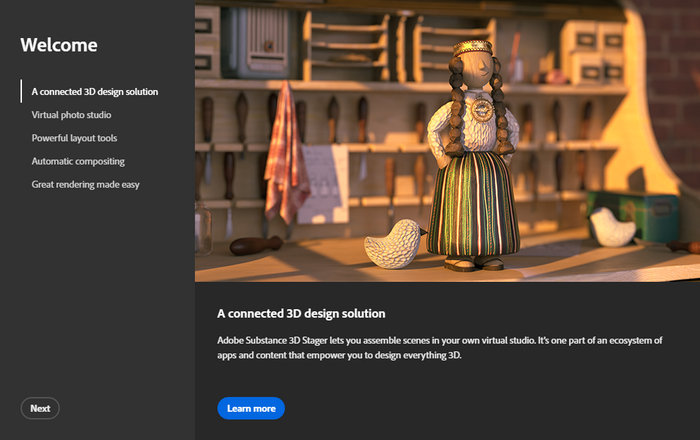Click the hanging checkered cloth in the image

click(x=286, y=152)
